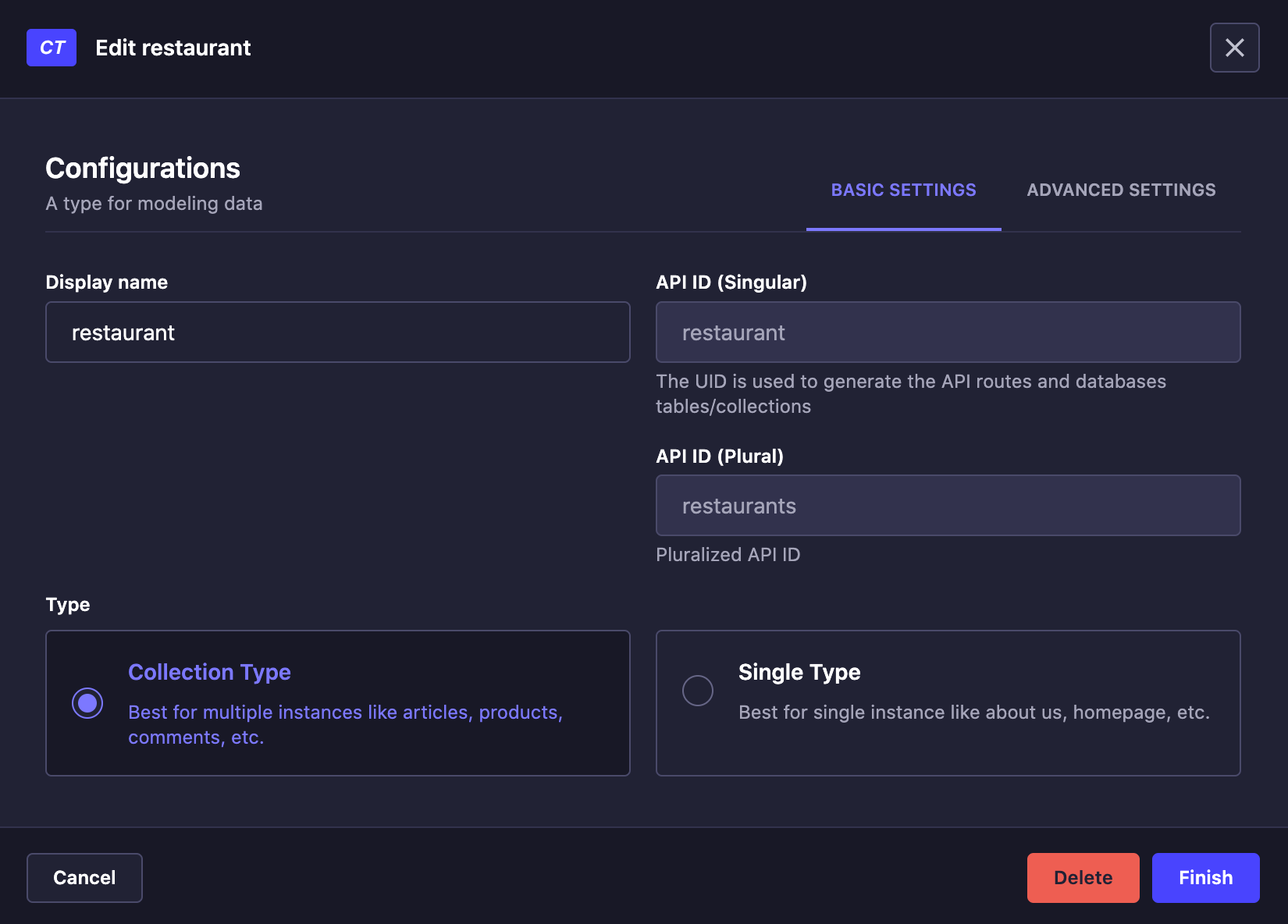Switch to the Advanced Settings tab
The image size is (1288, 924).
(x=1120, y=190)
